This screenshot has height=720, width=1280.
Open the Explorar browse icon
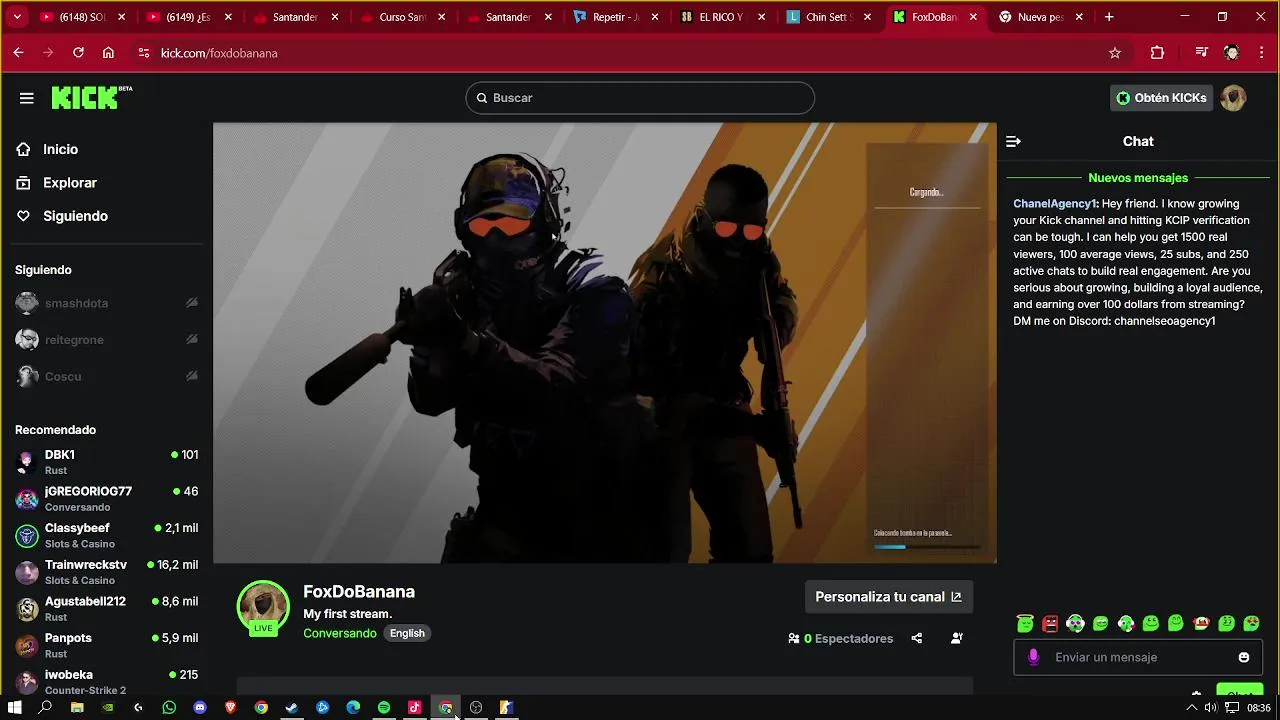click(x=24, y=183)
